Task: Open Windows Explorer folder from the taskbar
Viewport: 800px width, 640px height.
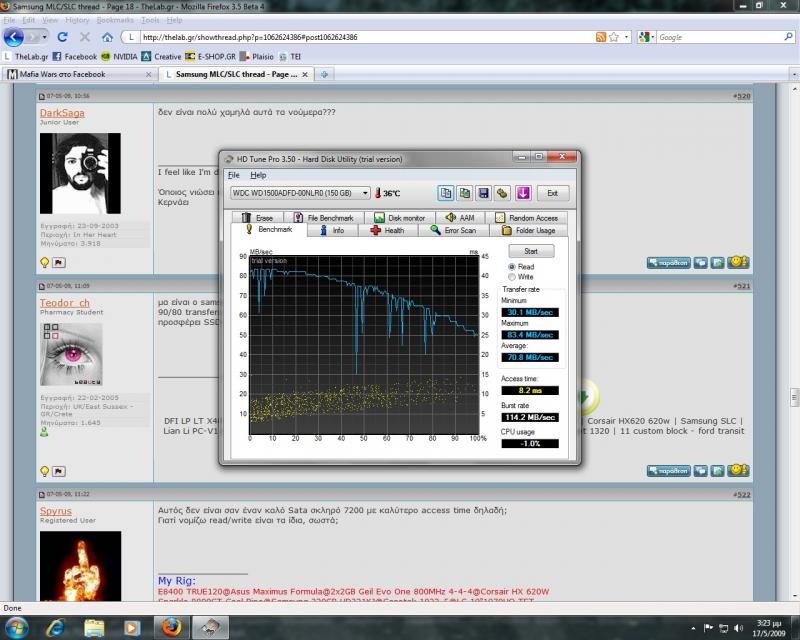Action: tap(94, 627)
